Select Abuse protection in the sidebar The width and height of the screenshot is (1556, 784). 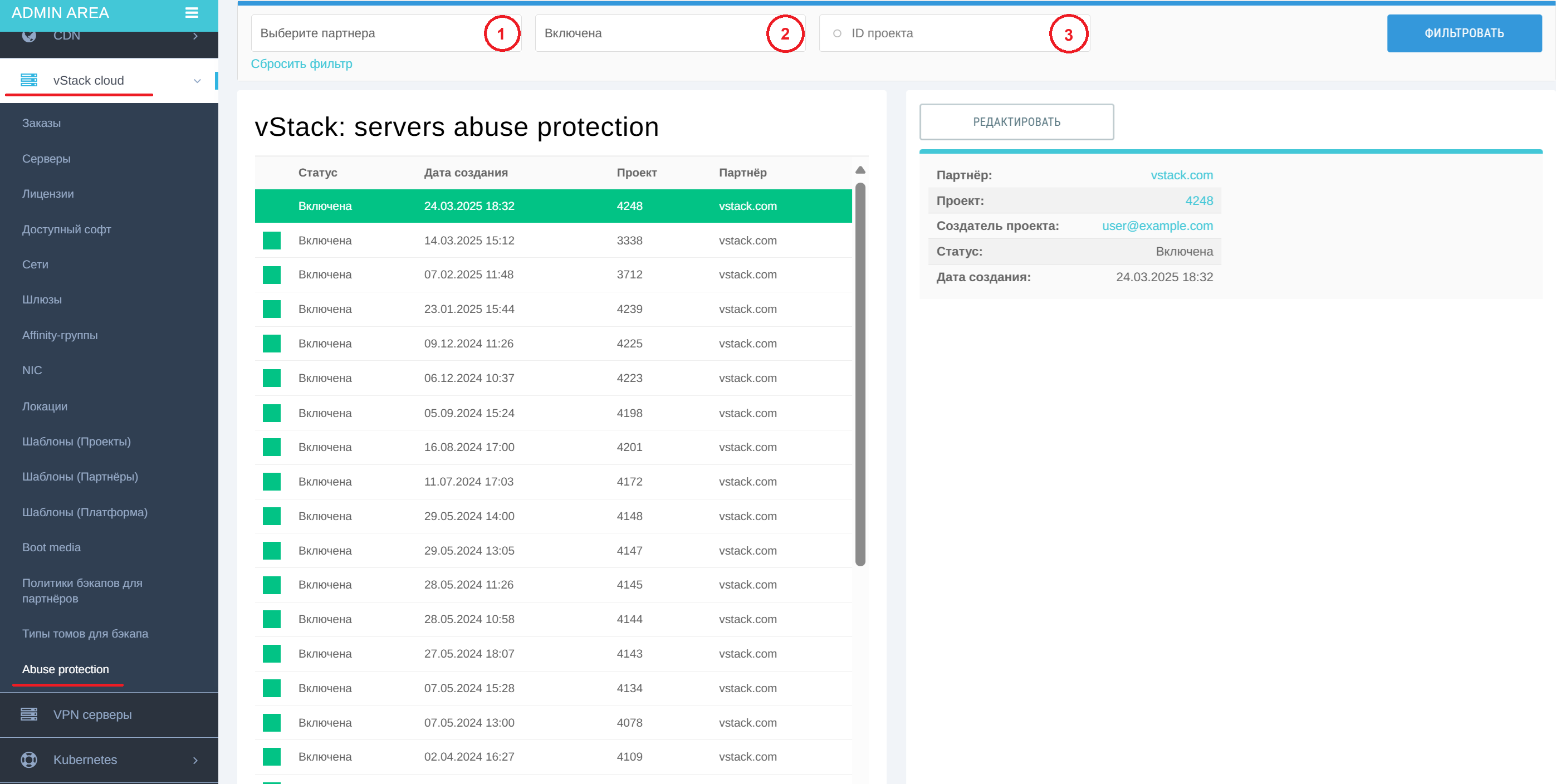65,669
